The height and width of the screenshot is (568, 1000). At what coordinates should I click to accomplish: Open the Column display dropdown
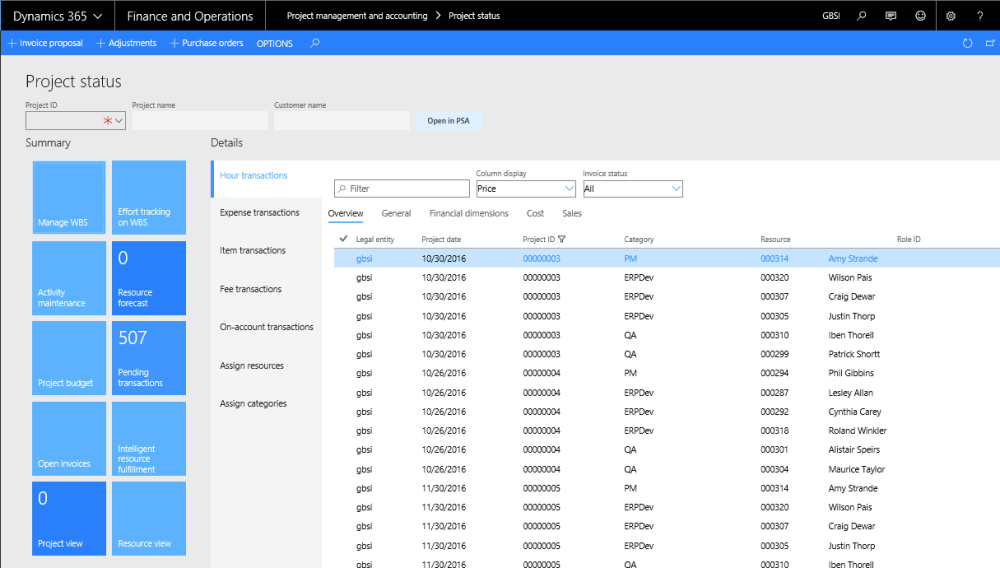tap(567, 188)
